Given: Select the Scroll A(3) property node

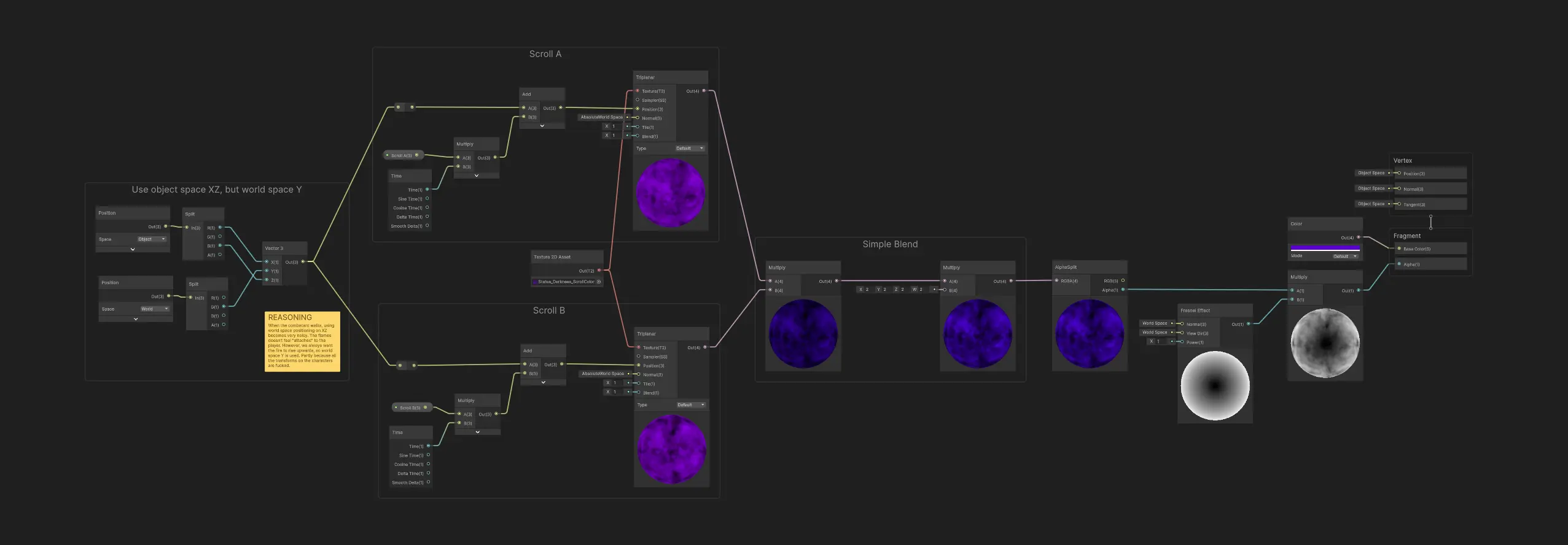Looking at the screenshot, I should 402,156.
